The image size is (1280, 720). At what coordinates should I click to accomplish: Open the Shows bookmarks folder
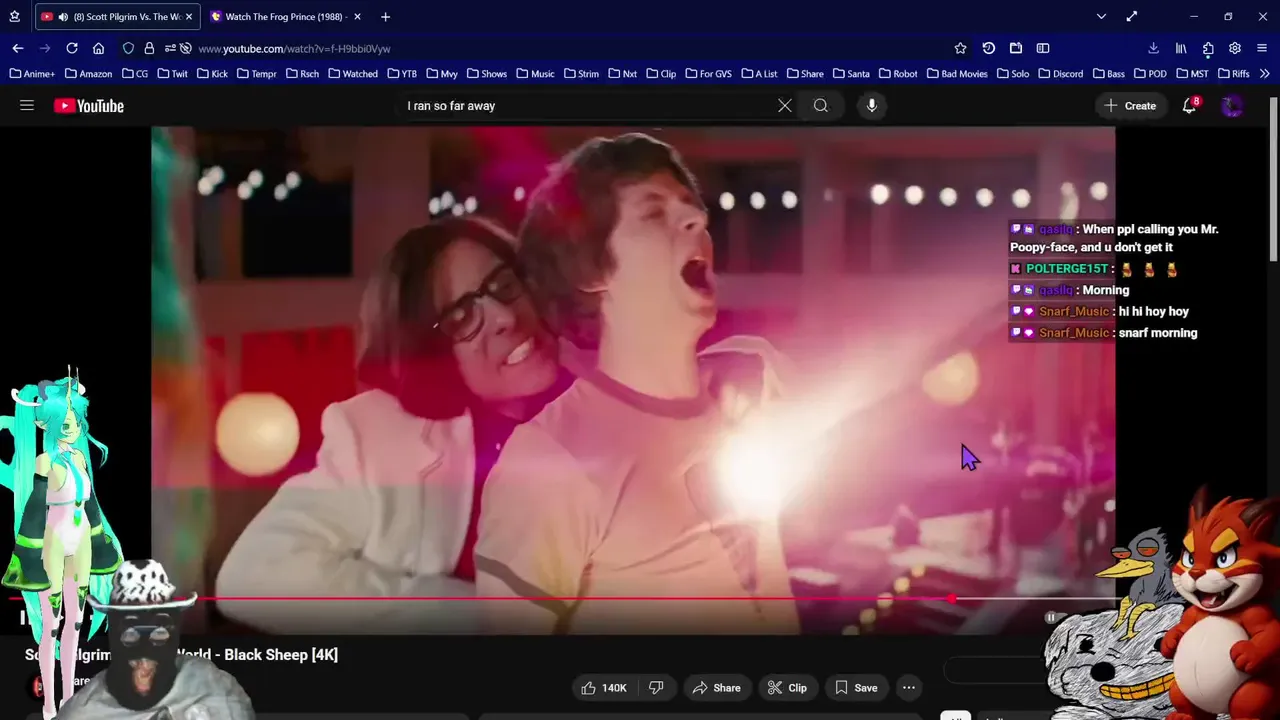487,74
